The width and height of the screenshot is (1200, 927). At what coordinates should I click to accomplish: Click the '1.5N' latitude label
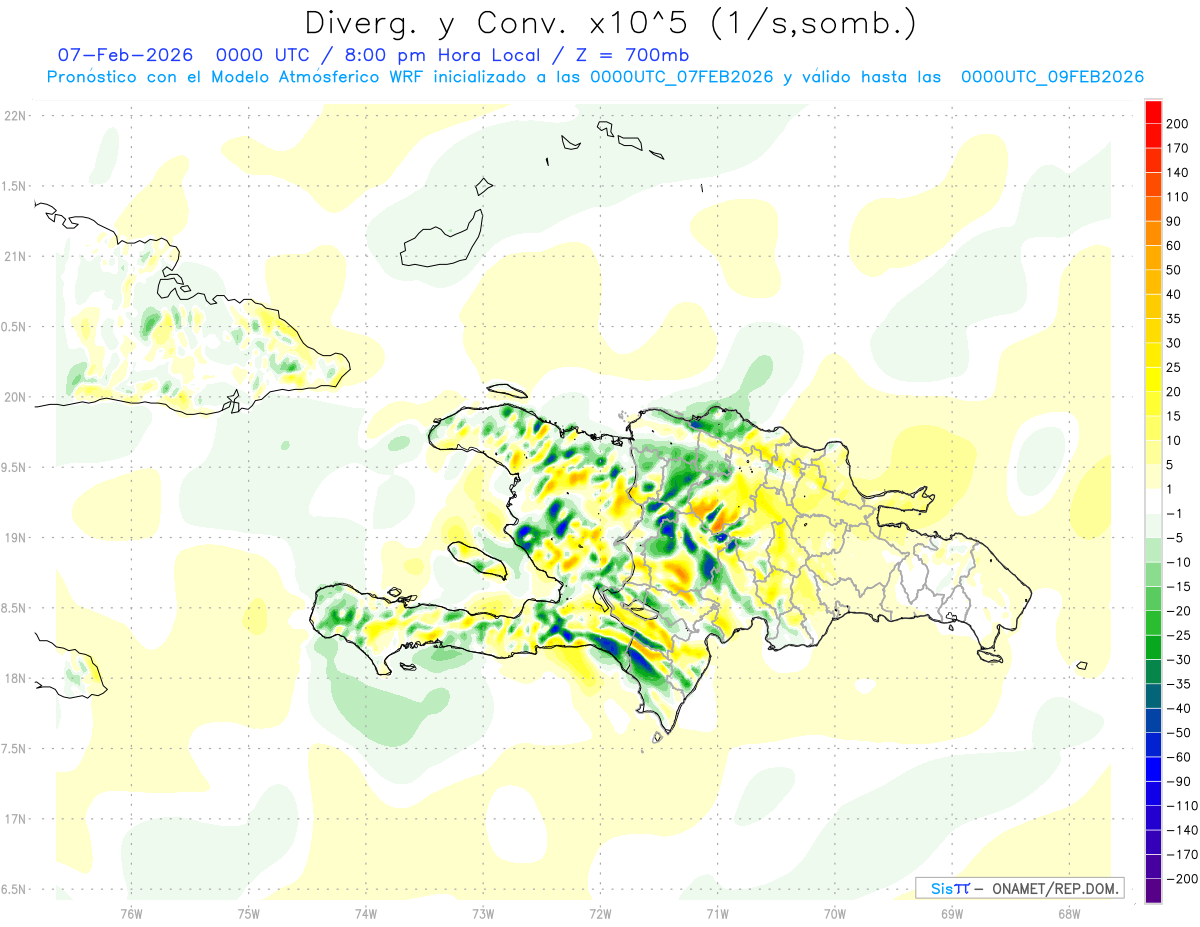(x=15, y=186)
